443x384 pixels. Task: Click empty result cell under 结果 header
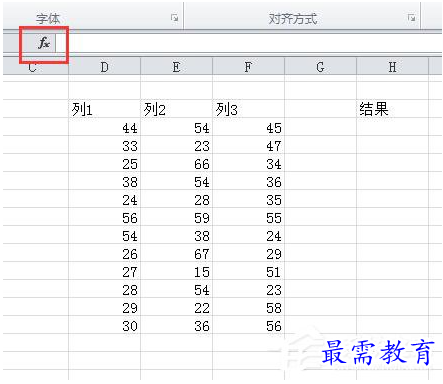coord(393,127)
